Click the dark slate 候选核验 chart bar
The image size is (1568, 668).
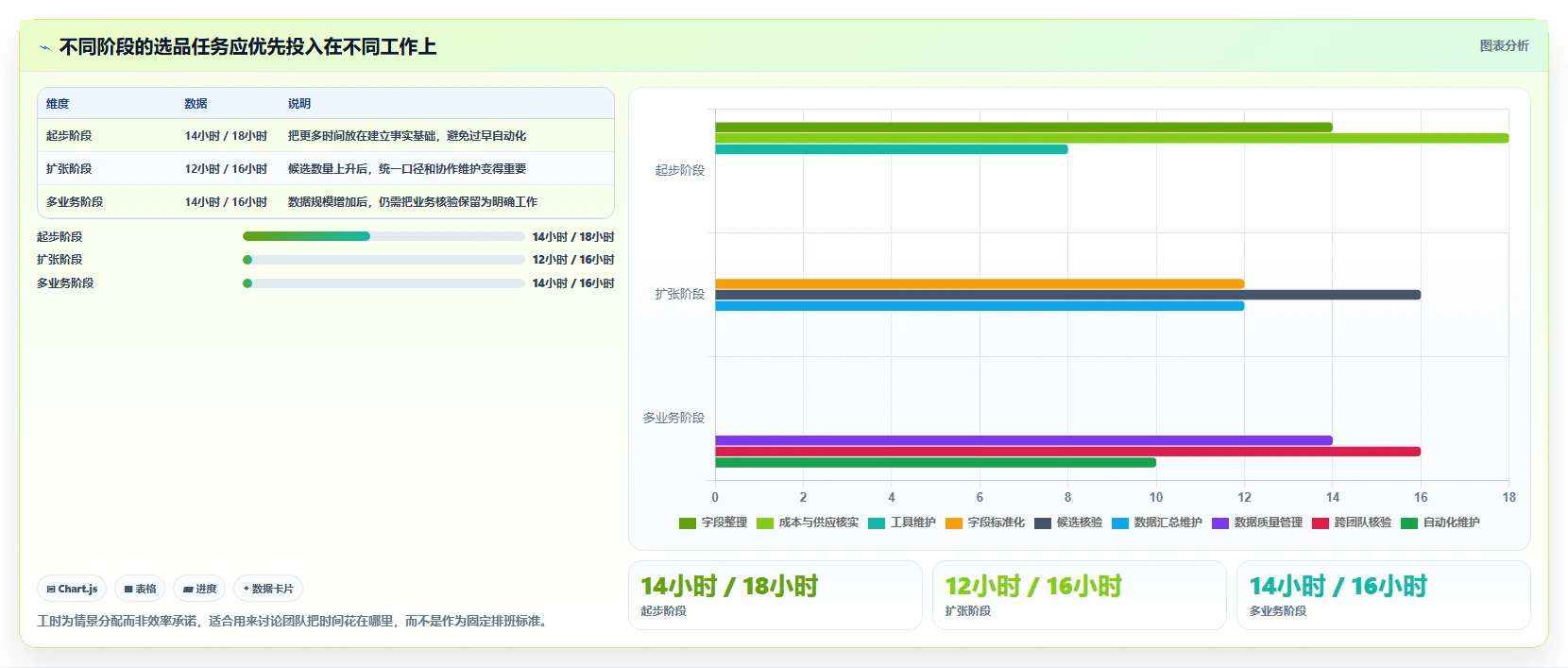coord(1067,295)
